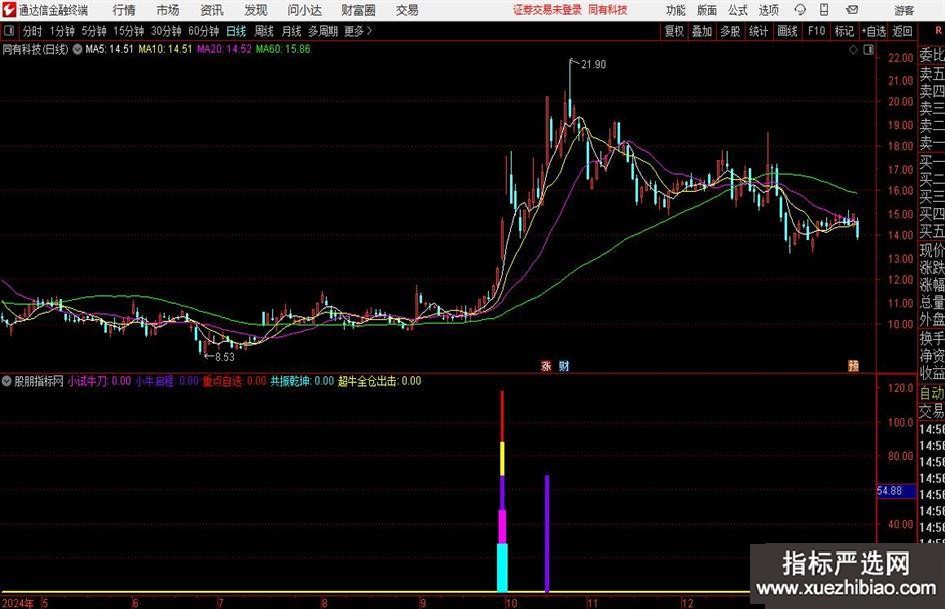This screenshot has height=609, width=945.
Task: Open the 资讯 menu
Action: [212, 10]
